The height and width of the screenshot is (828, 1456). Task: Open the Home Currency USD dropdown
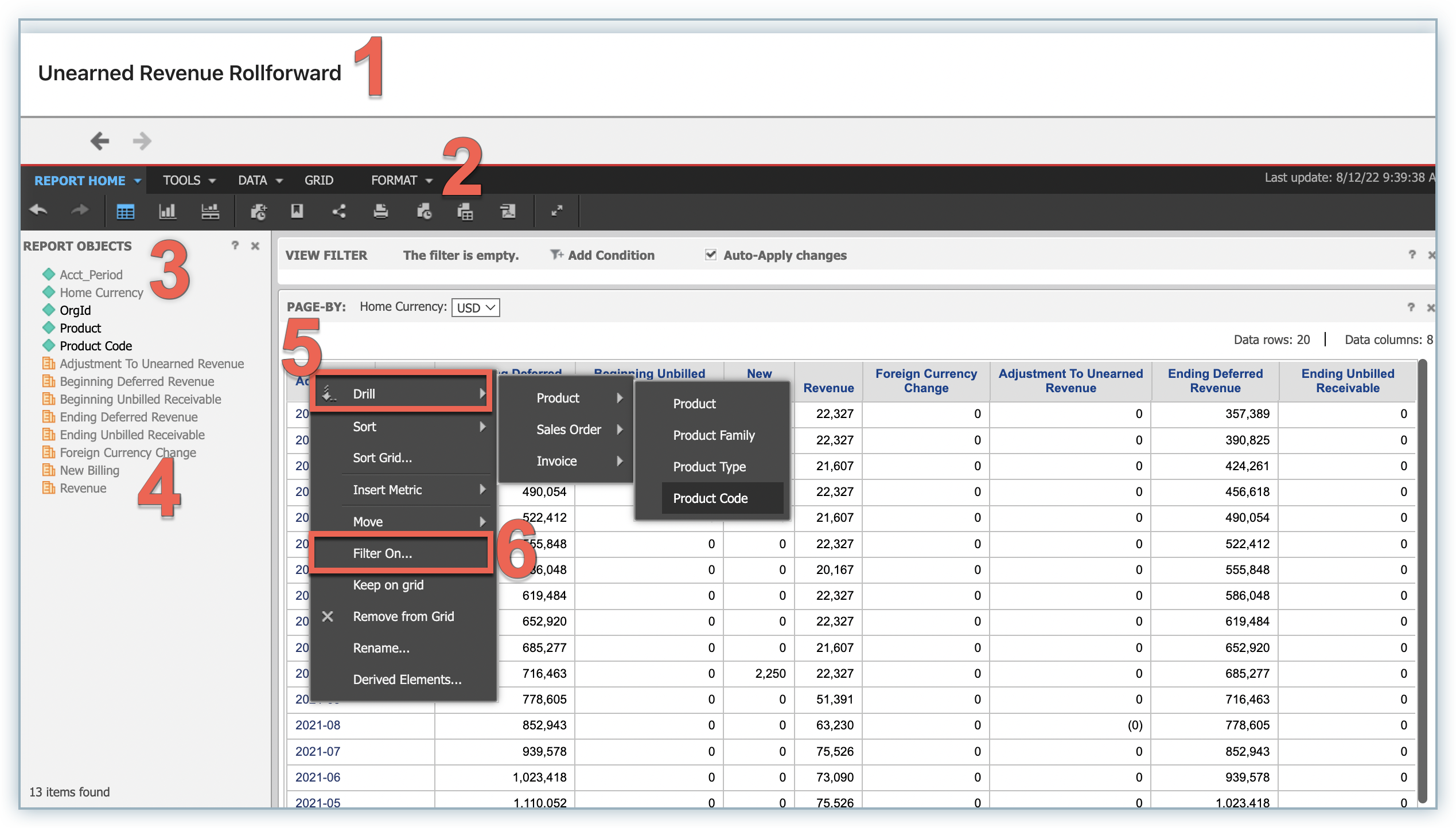tap(476, 308)
